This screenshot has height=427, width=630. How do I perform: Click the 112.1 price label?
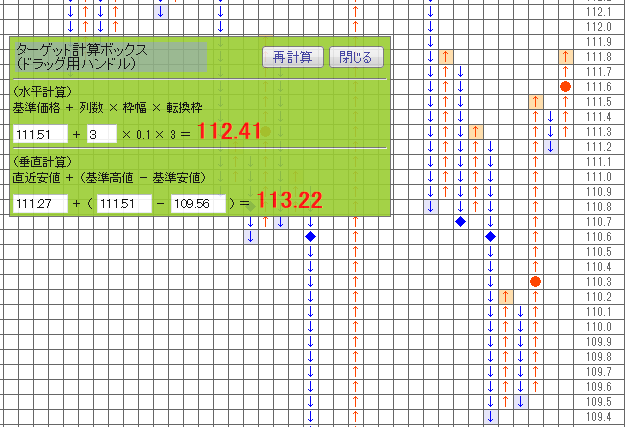pos(599,12)
